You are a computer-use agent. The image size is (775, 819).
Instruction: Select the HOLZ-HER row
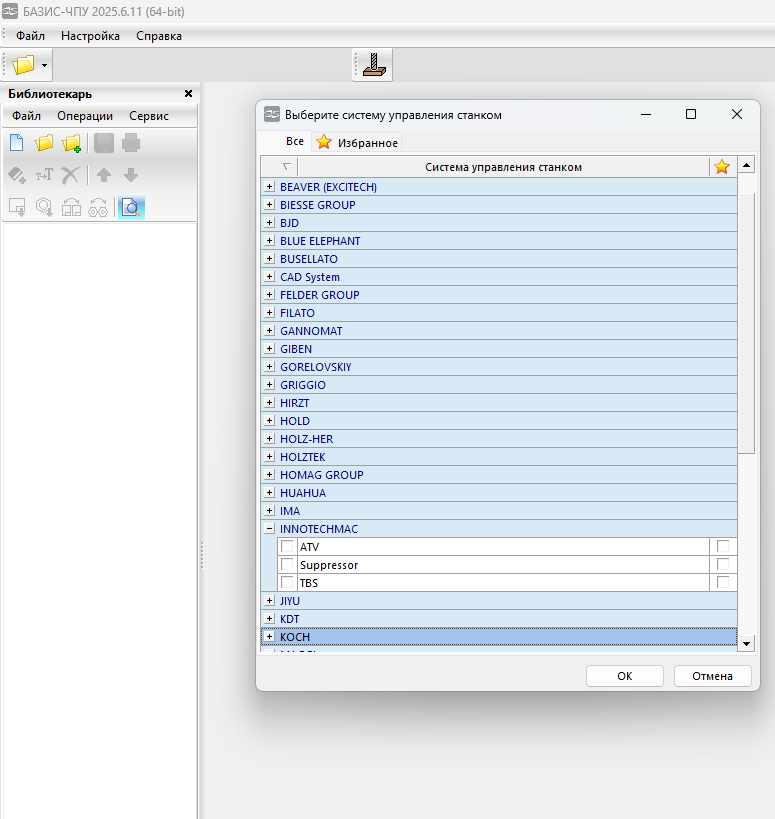(499, 439)
